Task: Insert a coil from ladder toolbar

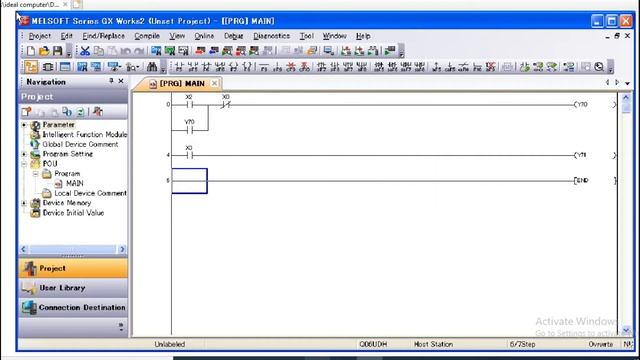Action: (233, 67)
